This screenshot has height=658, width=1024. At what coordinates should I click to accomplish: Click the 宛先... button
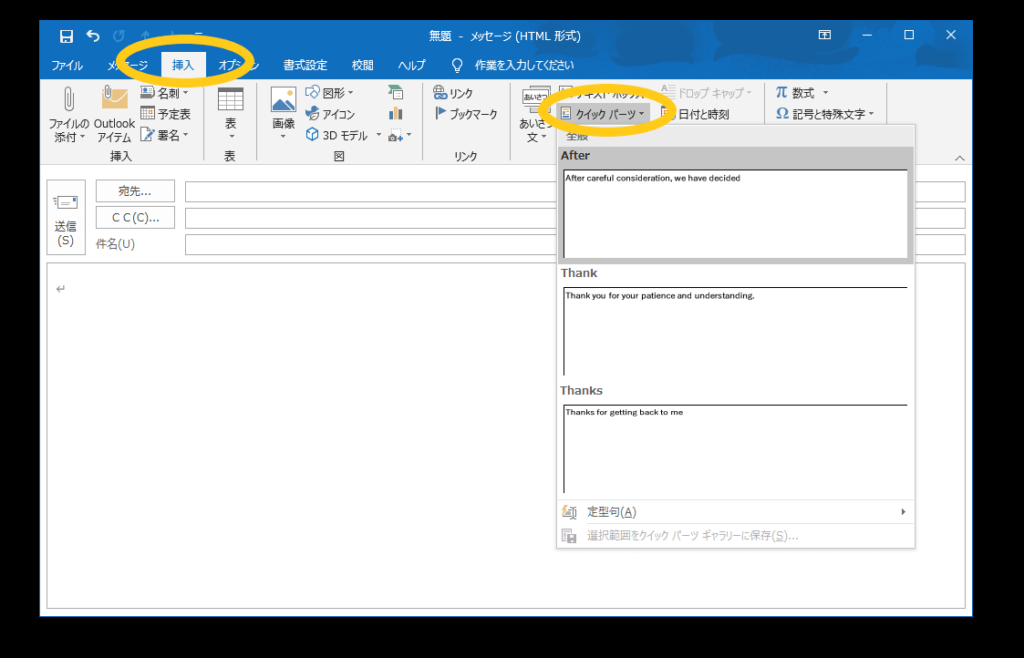pos(135,191)
